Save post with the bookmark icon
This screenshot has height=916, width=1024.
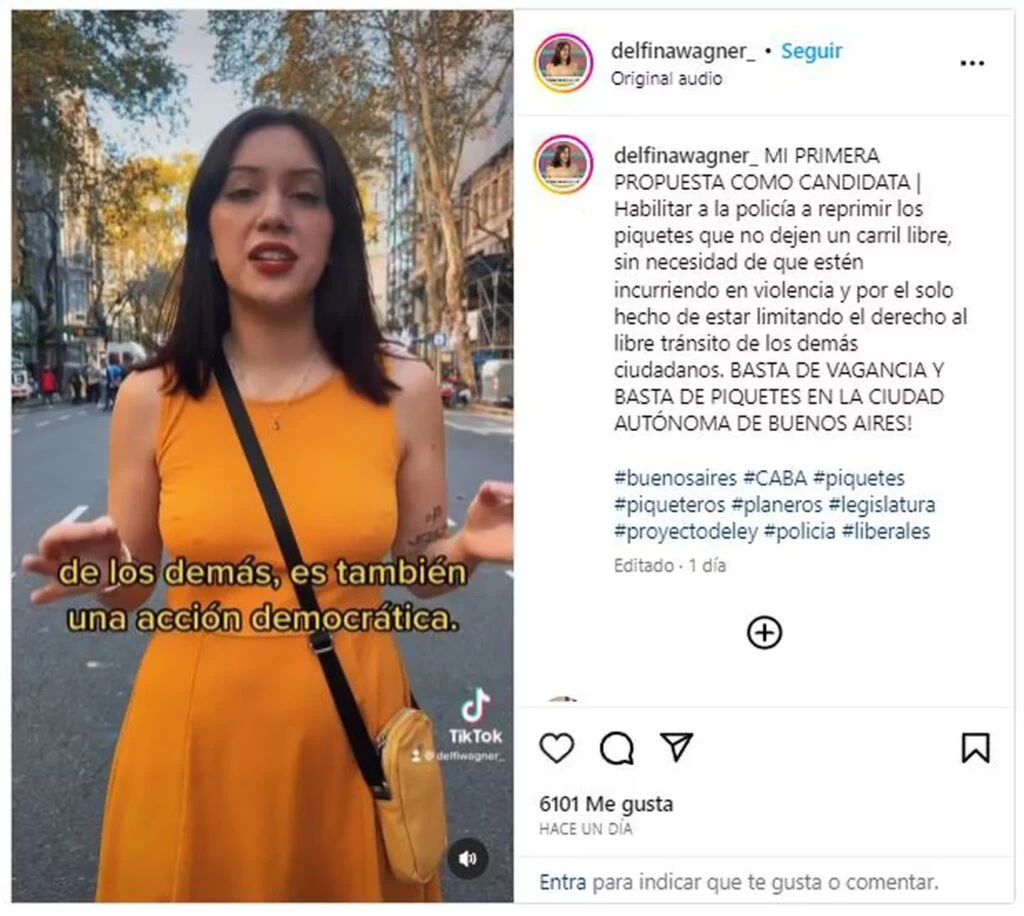click(975, 748)
